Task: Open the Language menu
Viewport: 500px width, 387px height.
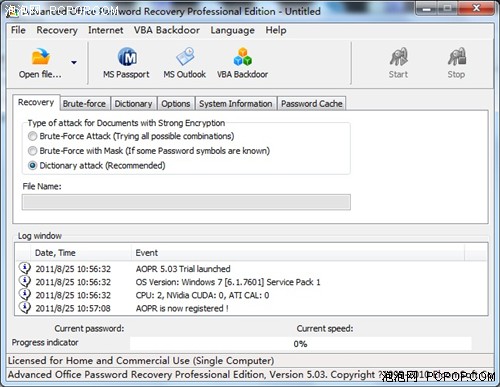Action: (232, 30)
